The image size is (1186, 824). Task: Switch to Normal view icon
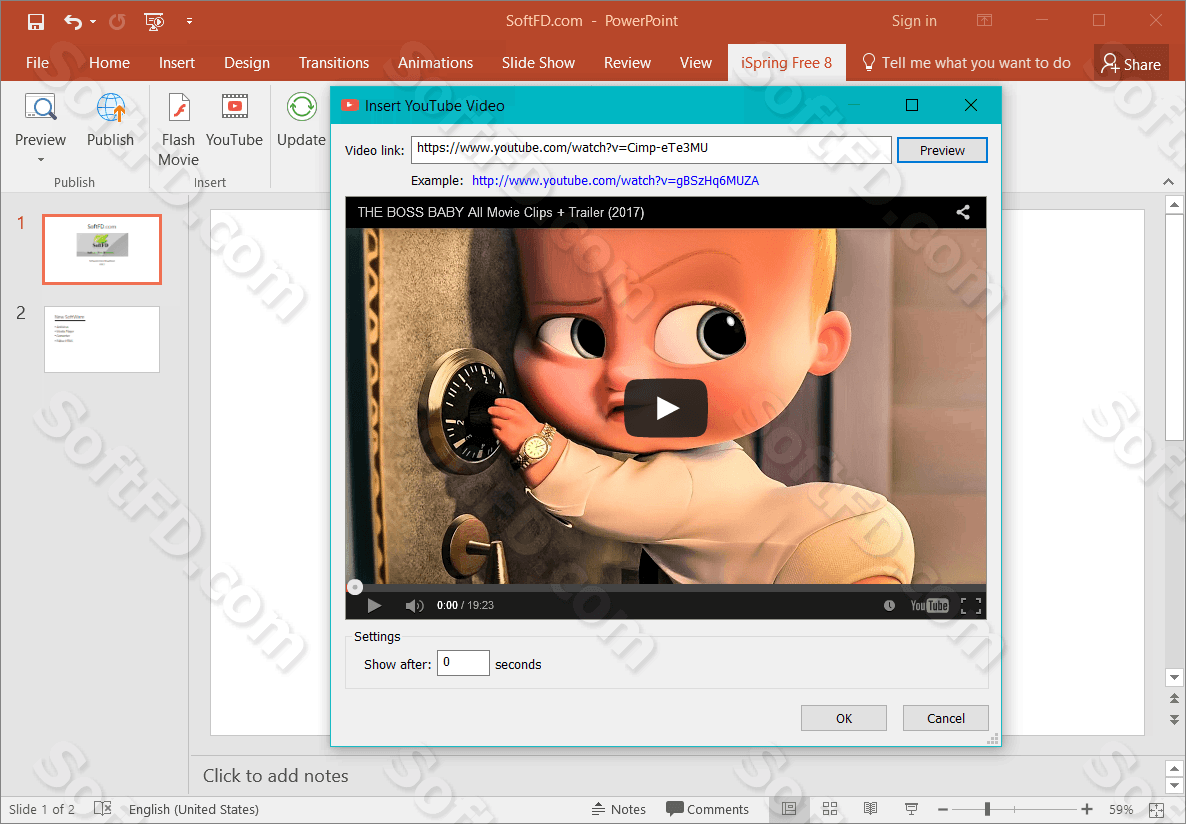click(x=789, y=809)
